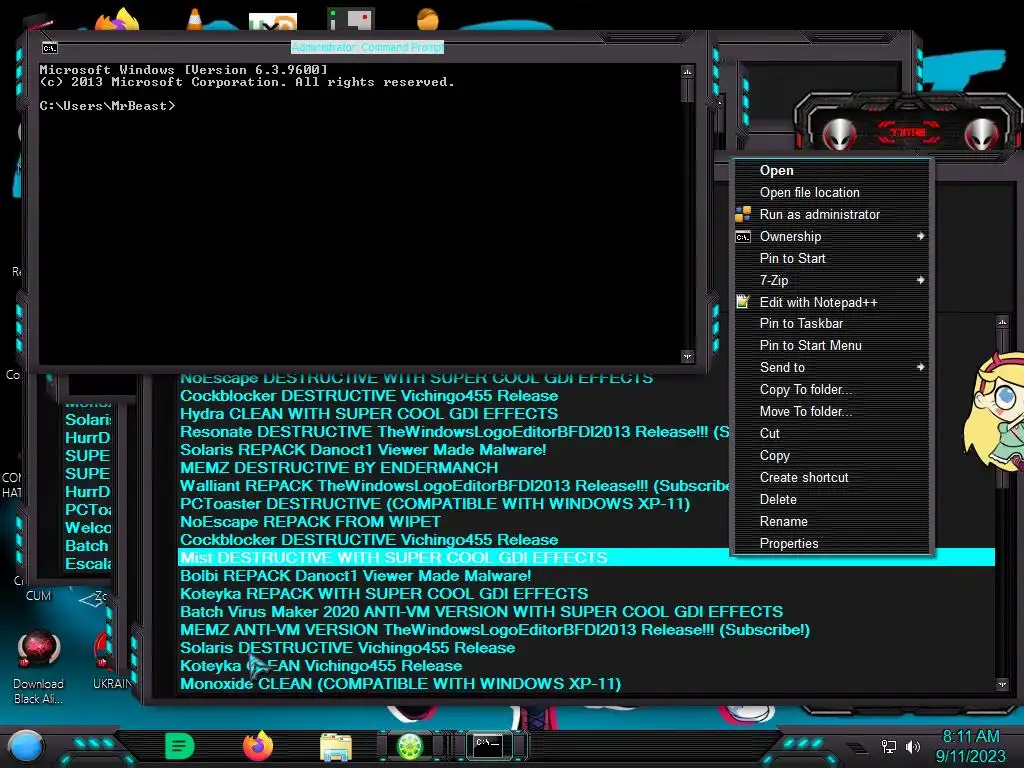This screenshot has width=1024, height=768.
Task: Select NoEscape REPACK FROM WIPET
Action: click(x=310, y=522)
